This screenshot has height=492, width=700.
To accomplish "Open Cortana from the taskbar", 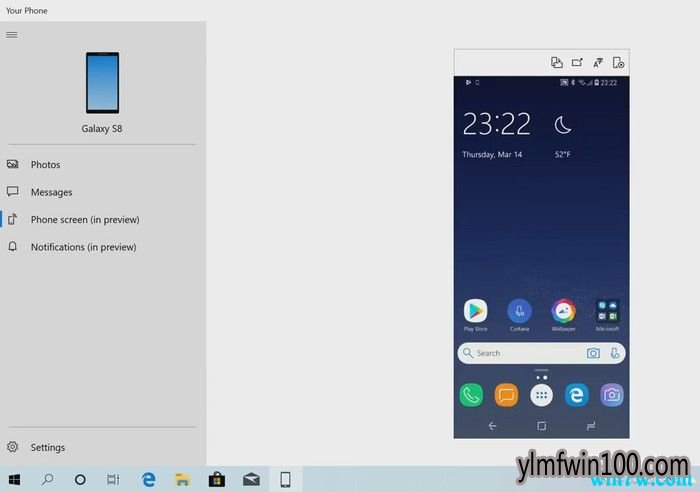I will click(x=80, y=479).
